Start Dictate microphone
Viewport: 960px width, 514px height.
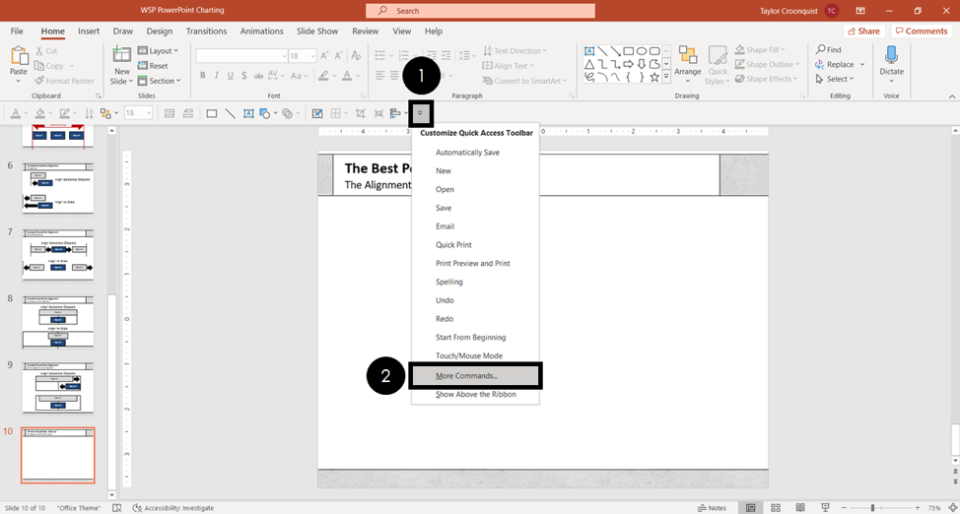[x=891, y=61]
